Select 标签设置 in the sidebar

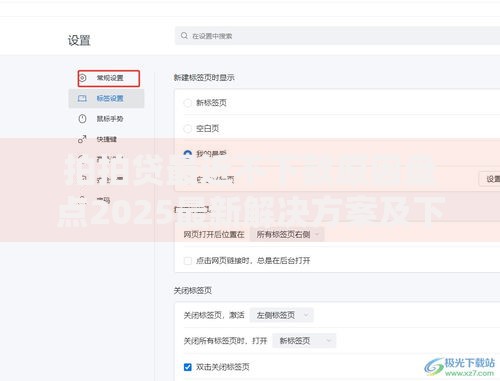coord(106,98)
